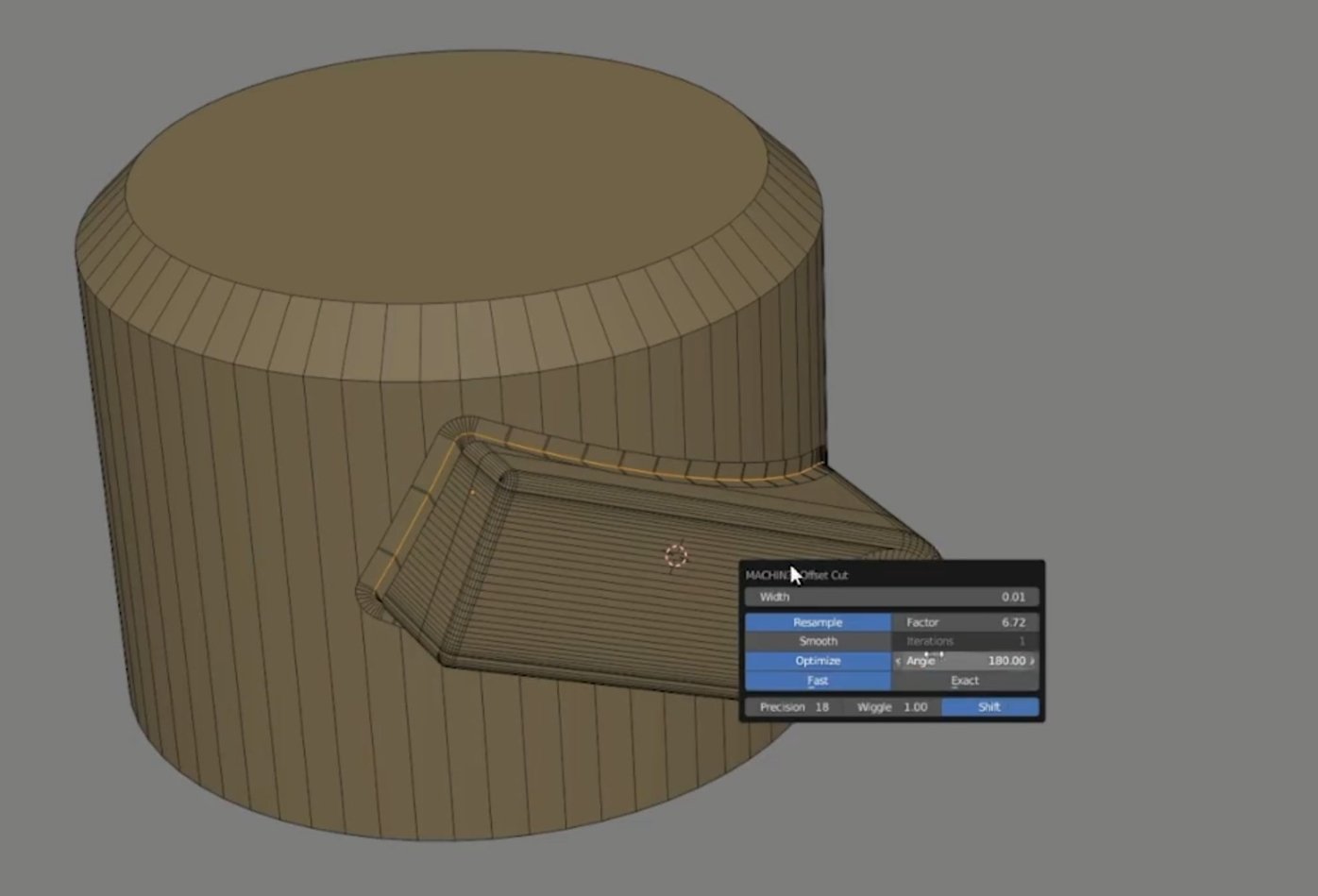
Task: Click the Factor value field
Action: coord(966,622)
